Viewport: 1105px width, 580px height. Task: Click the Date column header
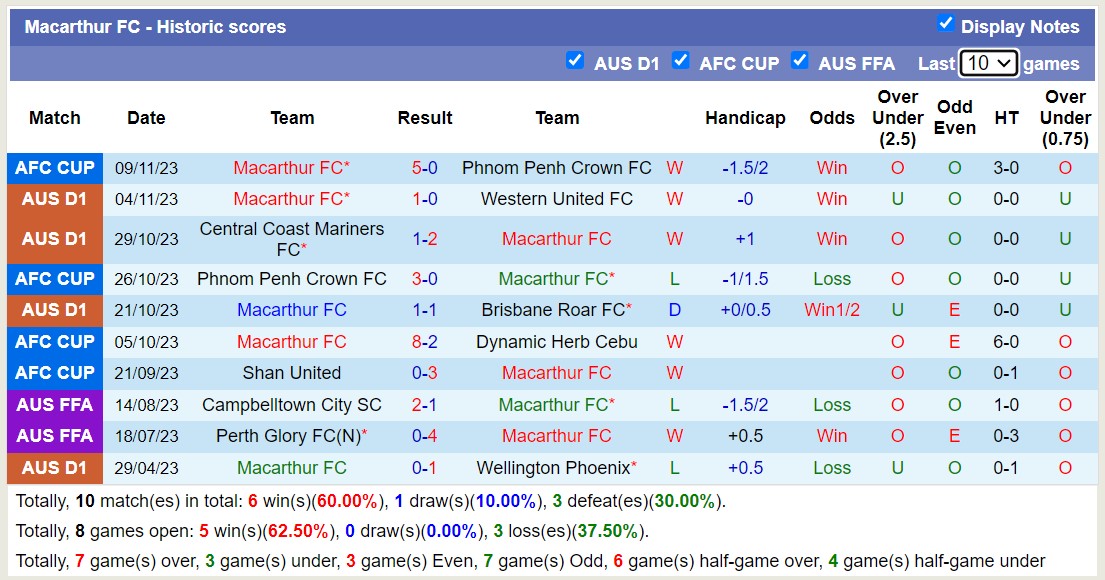pyautogui.click(x=146, y=118)
